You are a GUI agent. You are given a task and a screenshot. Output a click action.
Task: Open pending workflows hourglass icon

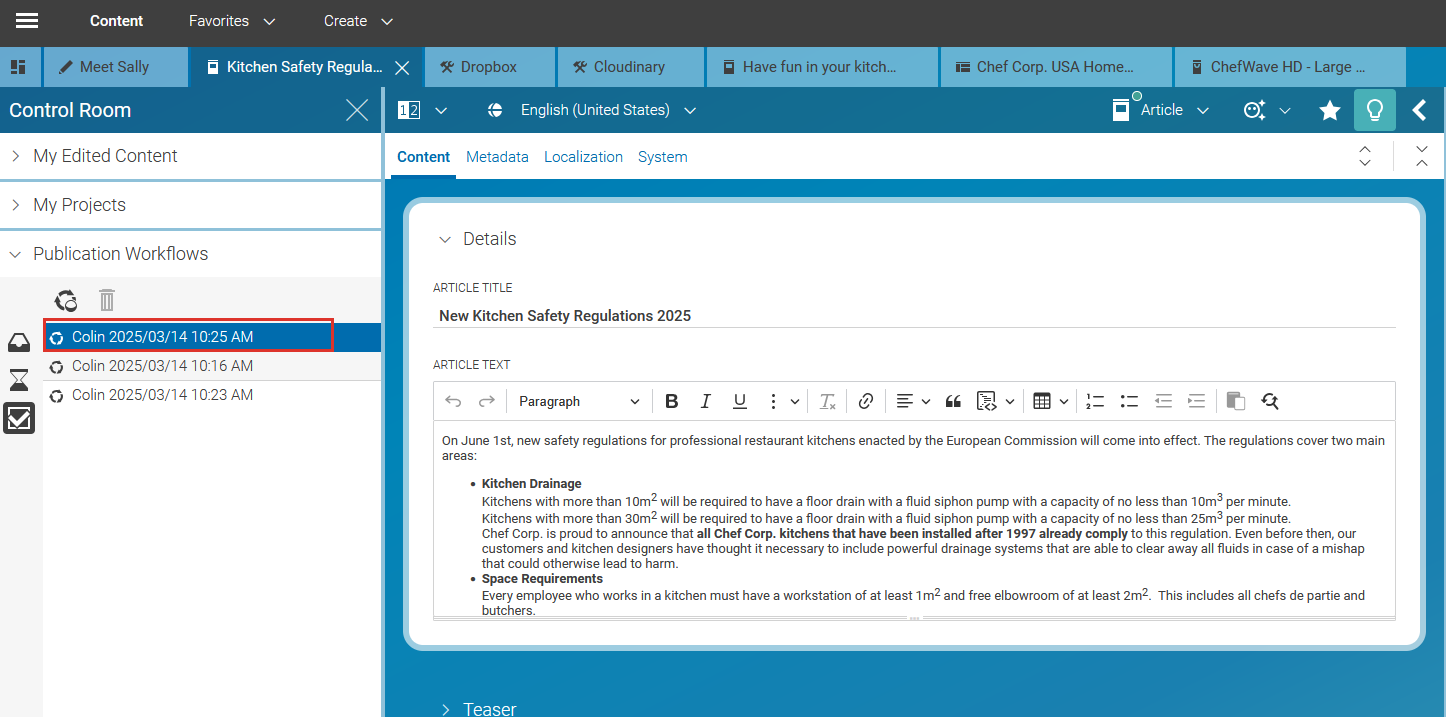[x=19, y=380]
